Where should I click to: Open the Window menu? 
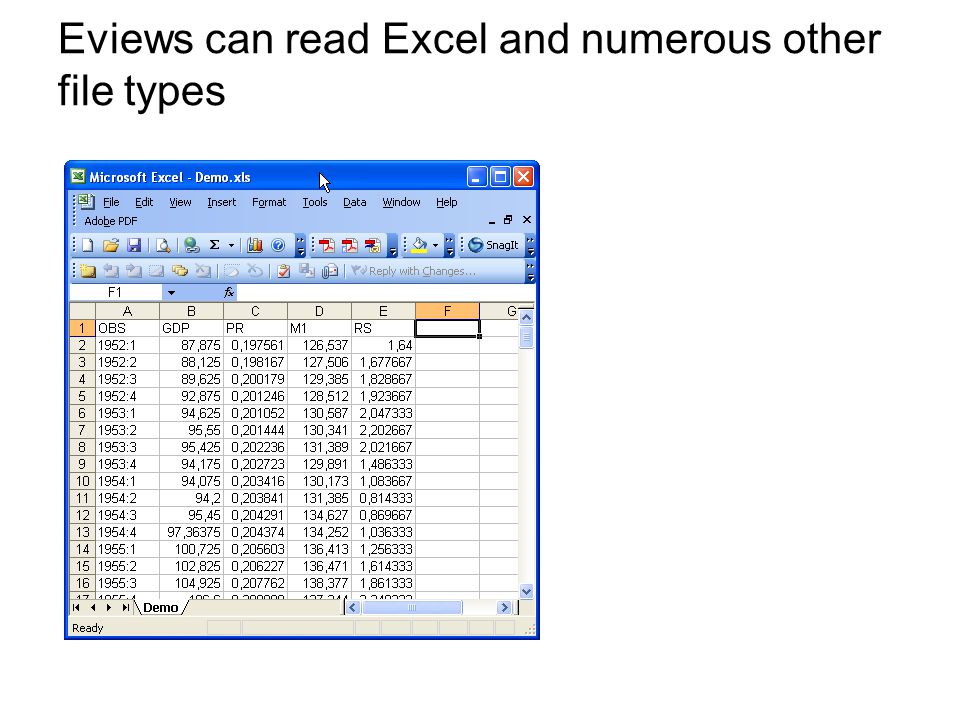(401, 202)
